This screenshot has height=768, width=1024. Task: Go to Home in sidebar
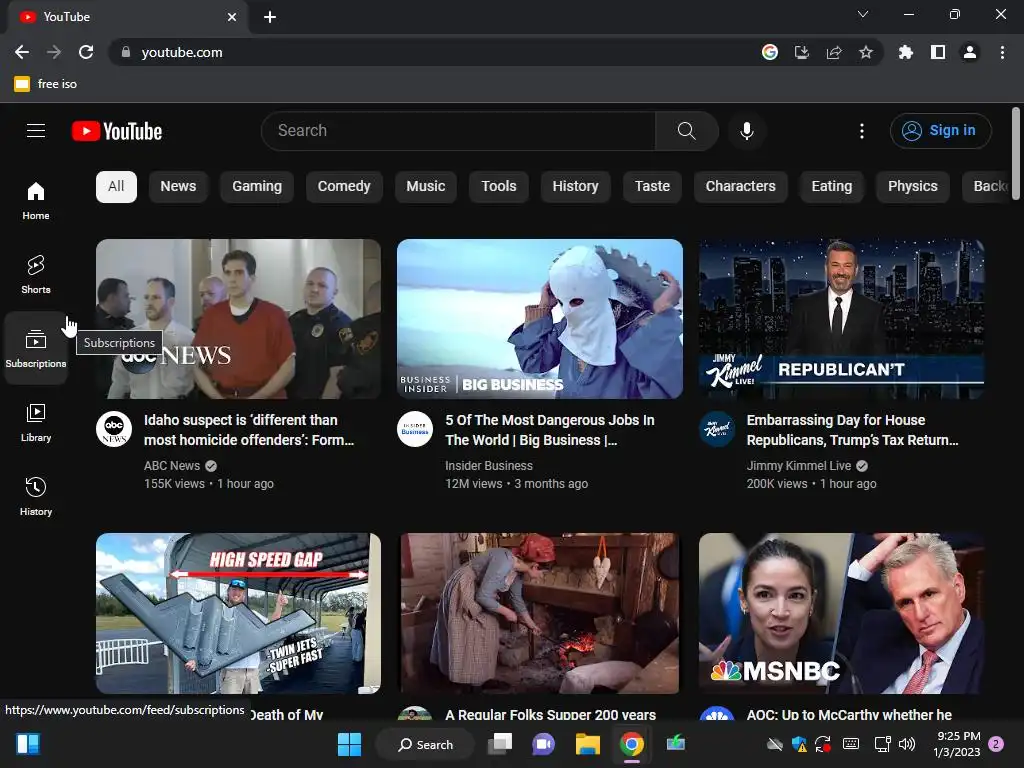(36, 201)
